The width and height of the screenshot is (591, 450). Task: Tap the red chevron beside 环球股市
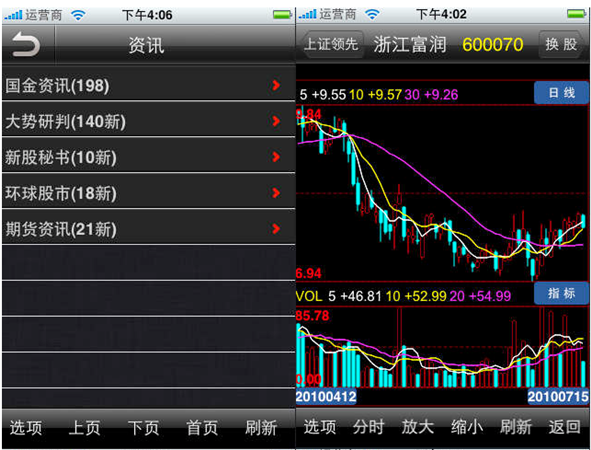click(x=276, y=193)
